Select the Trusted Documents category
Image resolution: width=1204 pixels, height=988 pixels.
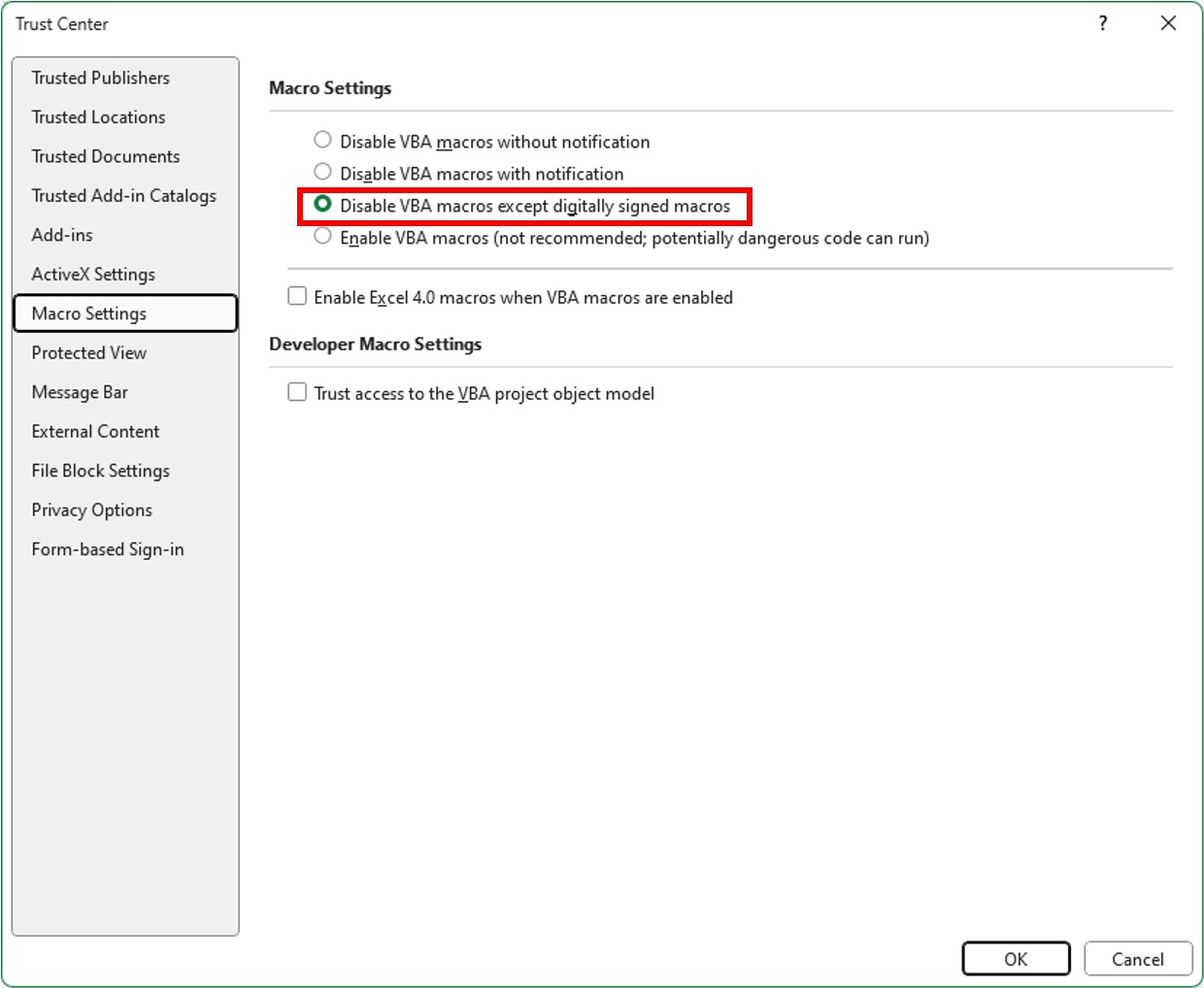coord(105,156)
